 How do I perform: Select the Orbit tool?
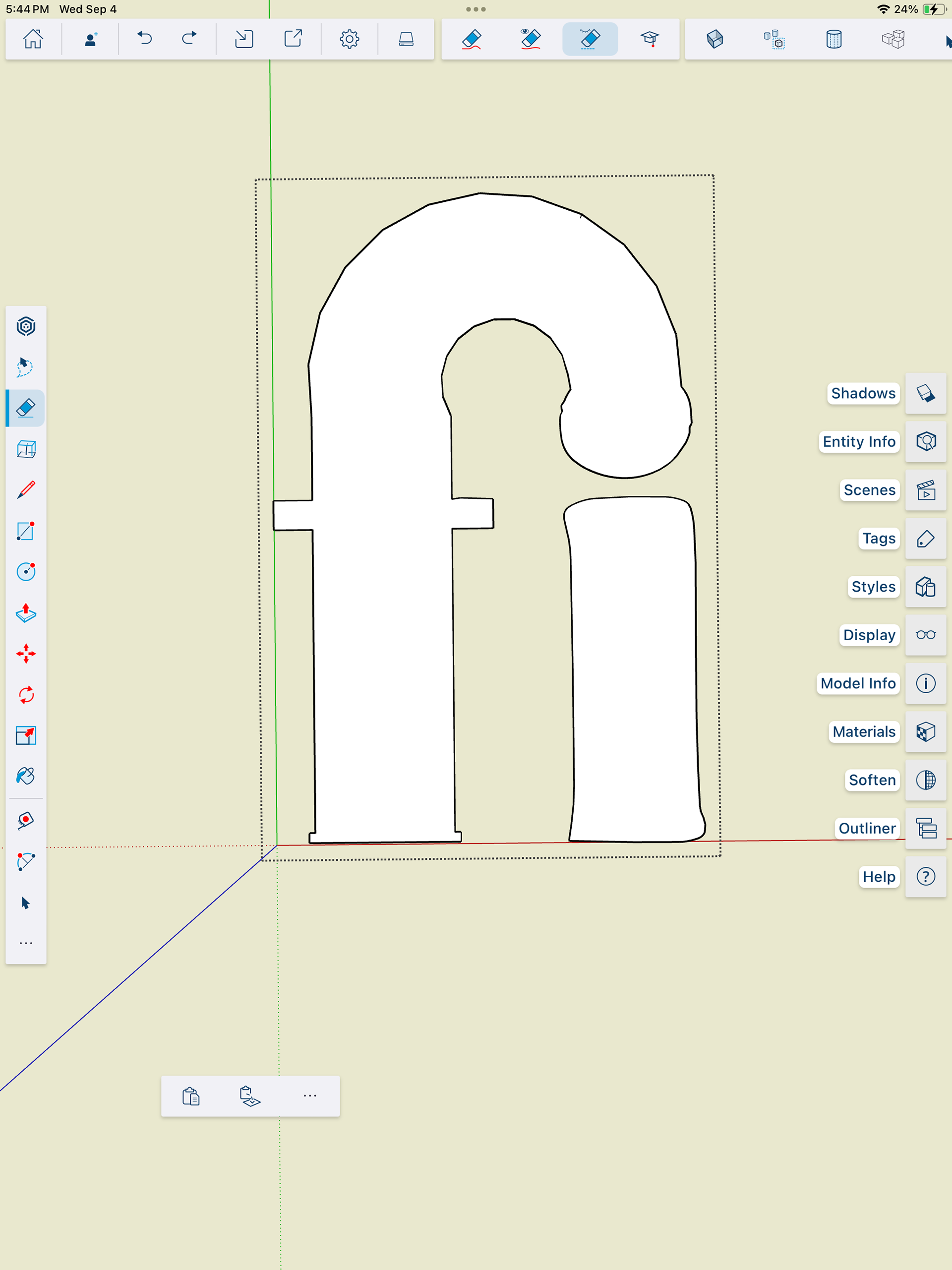coord(26,326)
